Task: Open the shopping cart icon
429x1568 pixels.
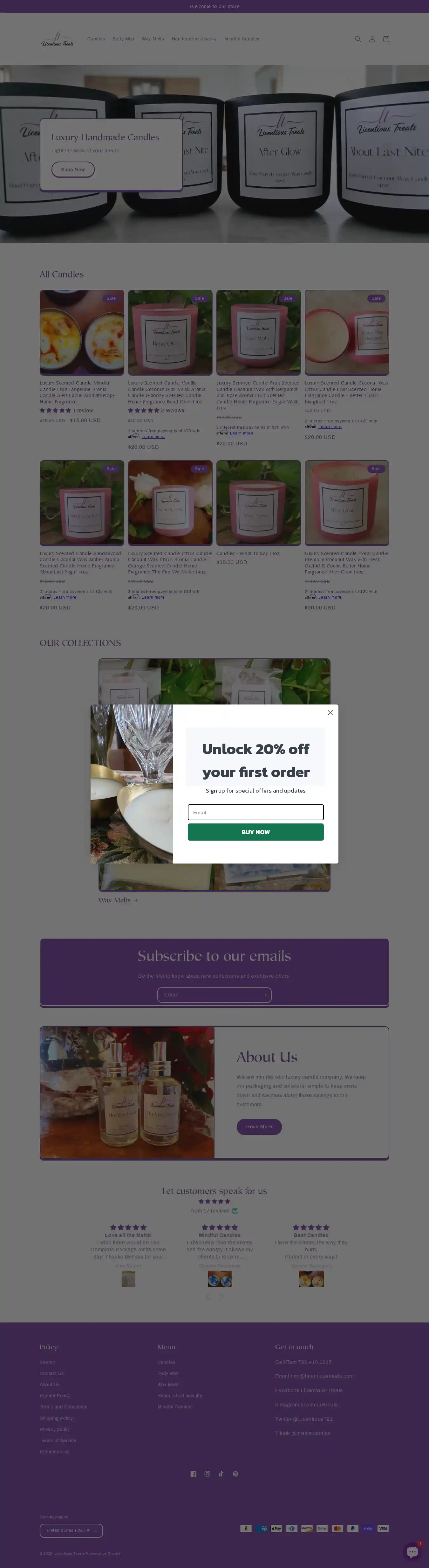Action: (x=386, y=39)
